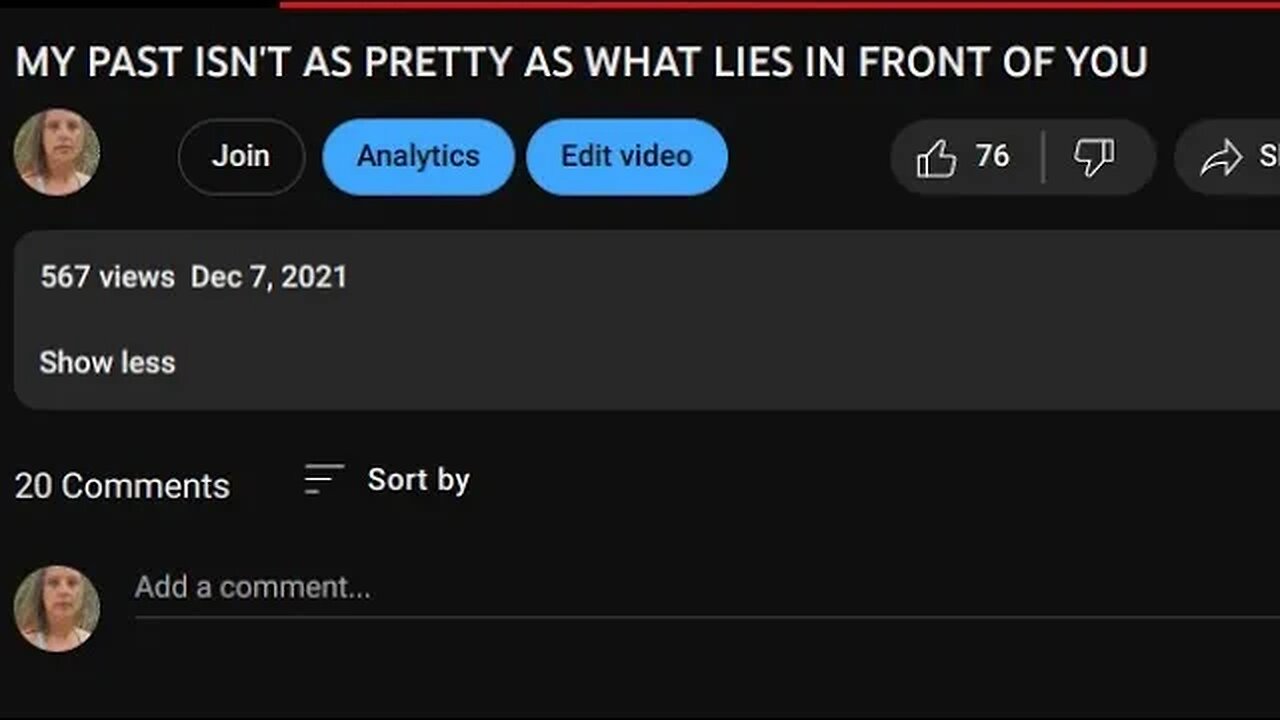Image resolution: width=1280 pixels, height=720 pixels.
Task: Open the channel avatar beside Join
Action: pos(57,152)
